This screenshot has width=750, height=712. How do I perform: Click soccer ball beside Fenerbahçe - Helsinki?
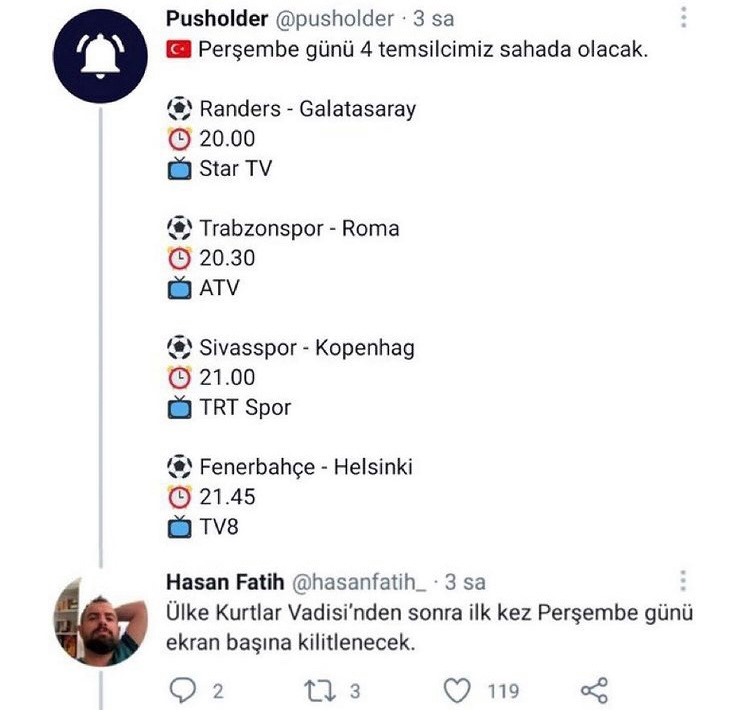(x=178, y=467)
